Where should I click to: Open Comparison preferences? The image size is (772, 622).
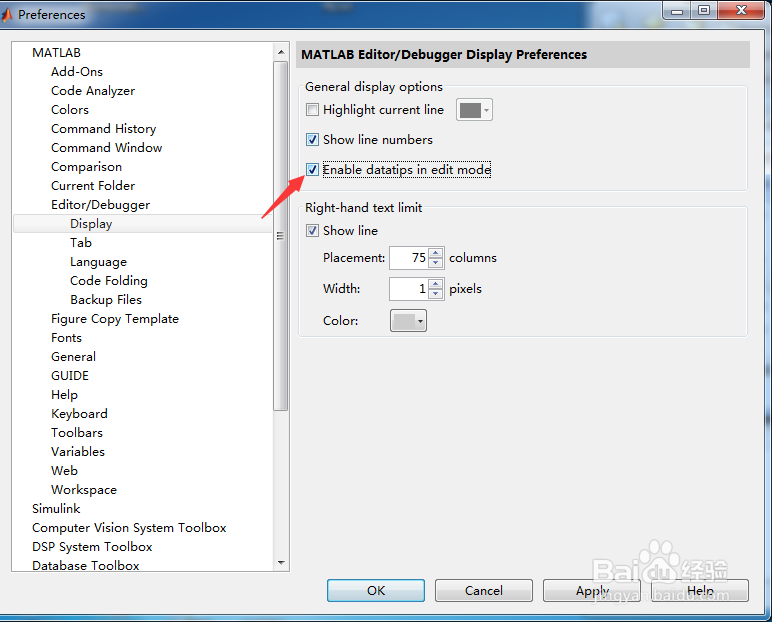tap(86, 167)
